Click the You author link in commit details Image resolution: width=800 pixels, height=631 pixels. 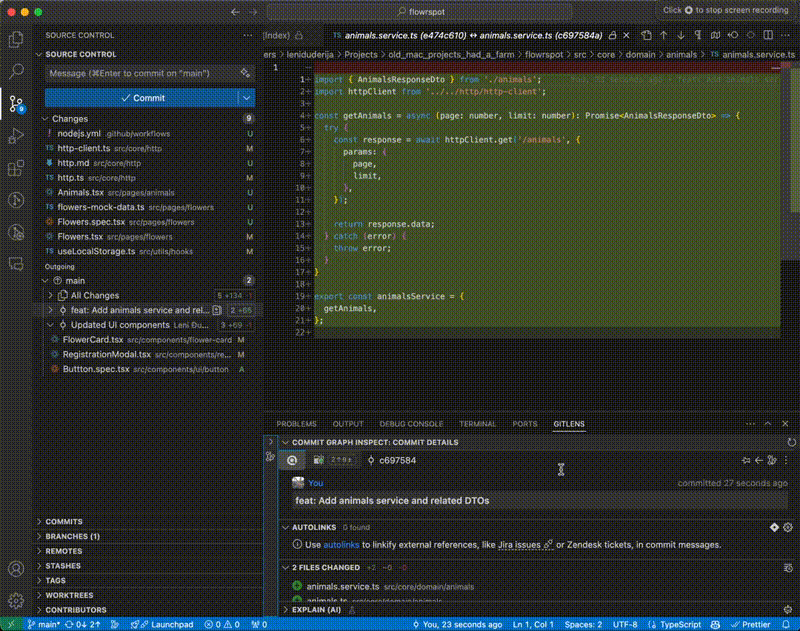[315, 483]
